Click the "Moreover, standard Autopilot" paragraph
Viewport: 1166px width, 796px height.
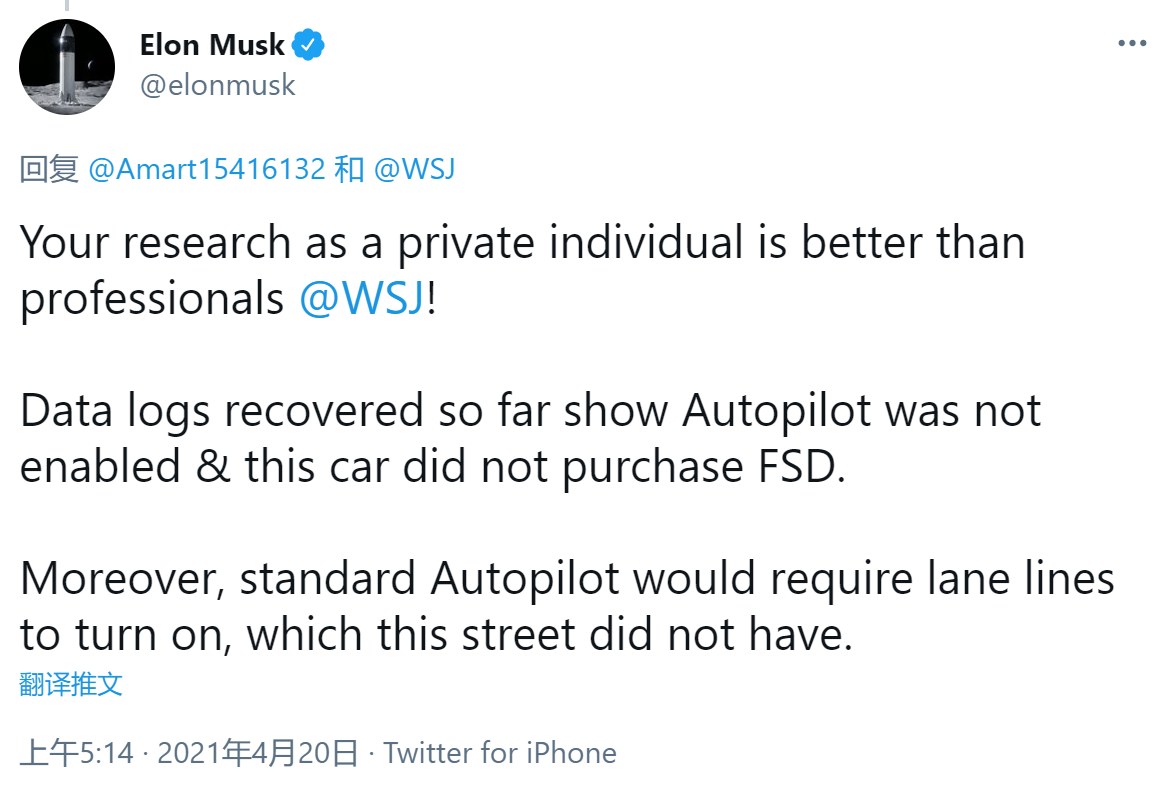point(566,579)
